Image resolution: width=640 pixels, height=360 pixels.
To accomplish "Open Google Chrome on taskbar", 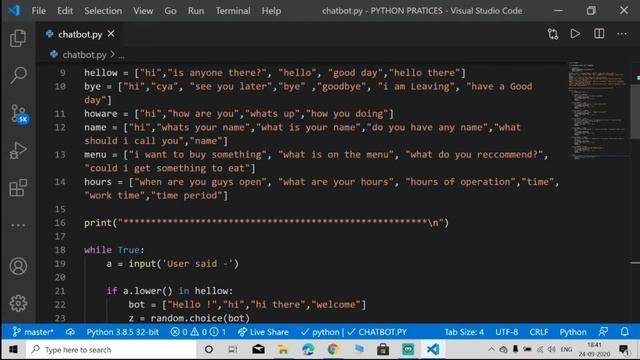I will tap(333, 350).
